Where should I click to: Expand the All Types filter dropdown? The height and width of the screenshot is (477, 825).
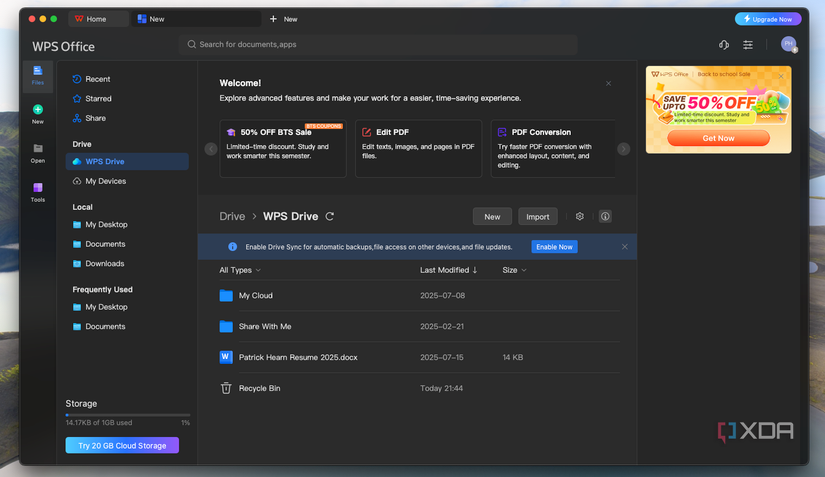tap(240, 270)
